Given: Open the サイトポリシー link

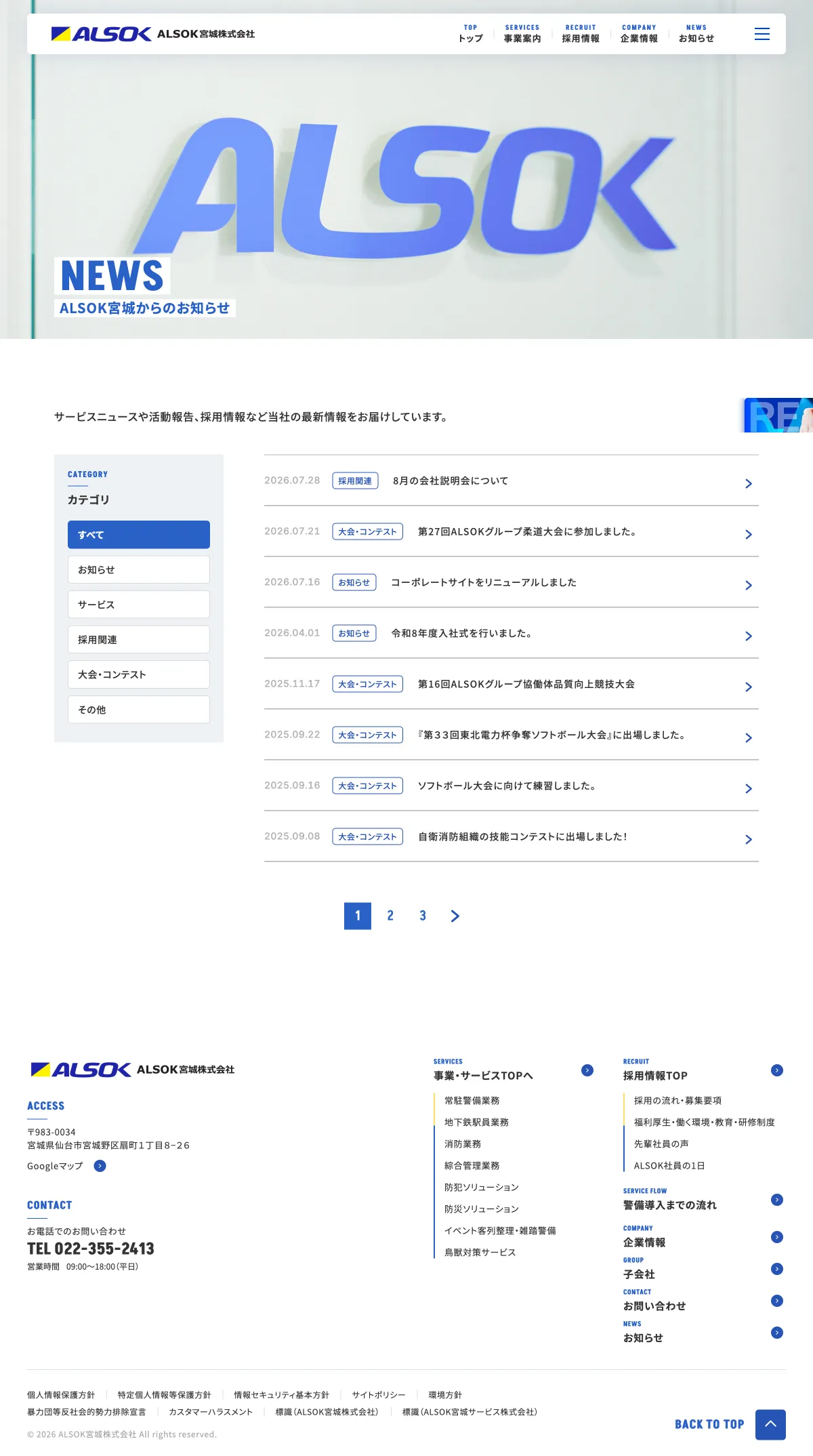Looking at the screenshot, I should pos(379,1395).
